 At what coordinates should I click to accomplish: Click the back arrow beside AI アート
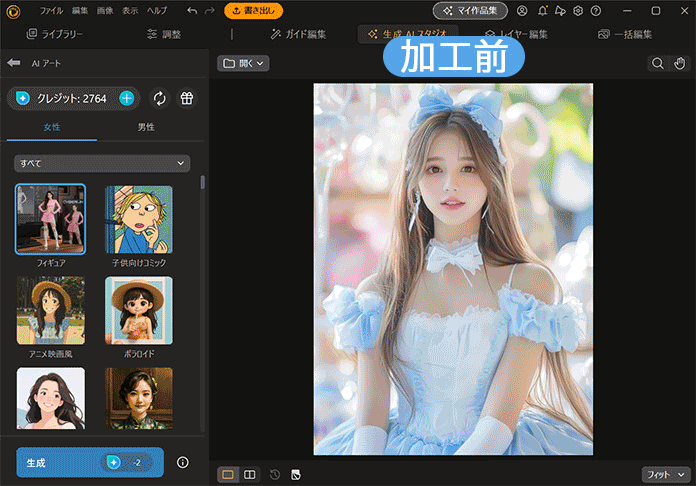pyautogui.click(x=14, y=63)
